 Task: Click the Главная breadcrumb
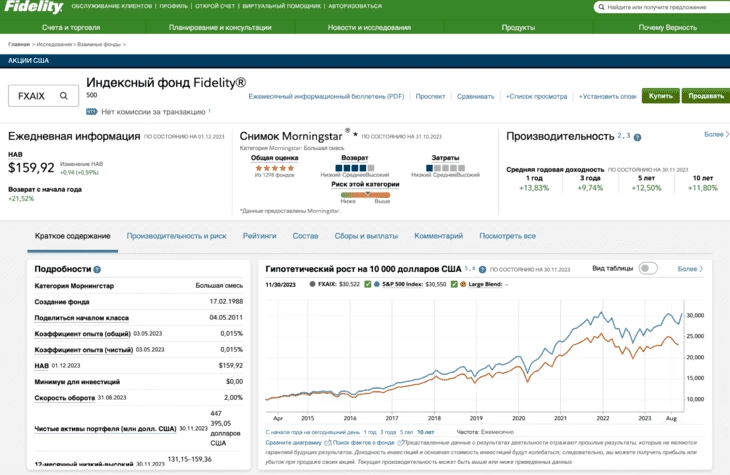[x=19, y=44]
